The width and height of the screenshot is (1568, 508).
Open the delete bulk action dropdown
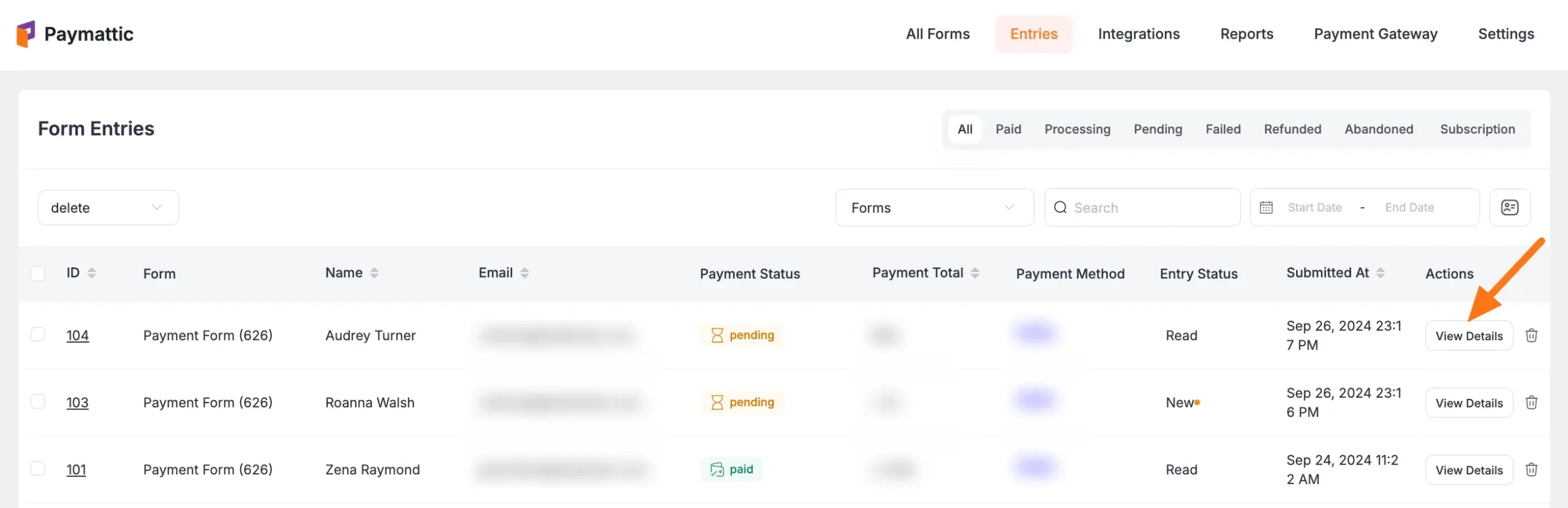tap(108, 208)
